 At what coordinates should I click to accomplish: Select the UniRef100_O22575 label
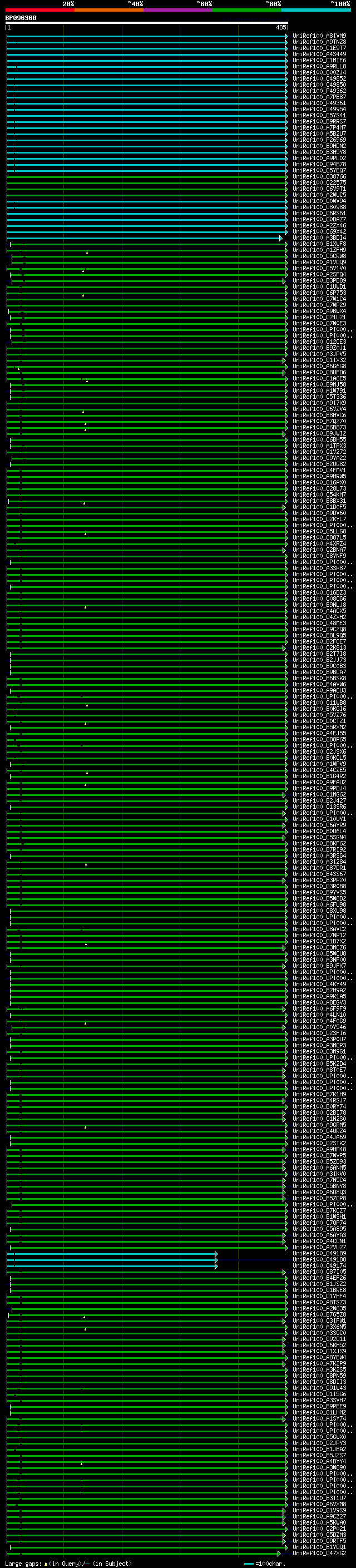[319, 182]
